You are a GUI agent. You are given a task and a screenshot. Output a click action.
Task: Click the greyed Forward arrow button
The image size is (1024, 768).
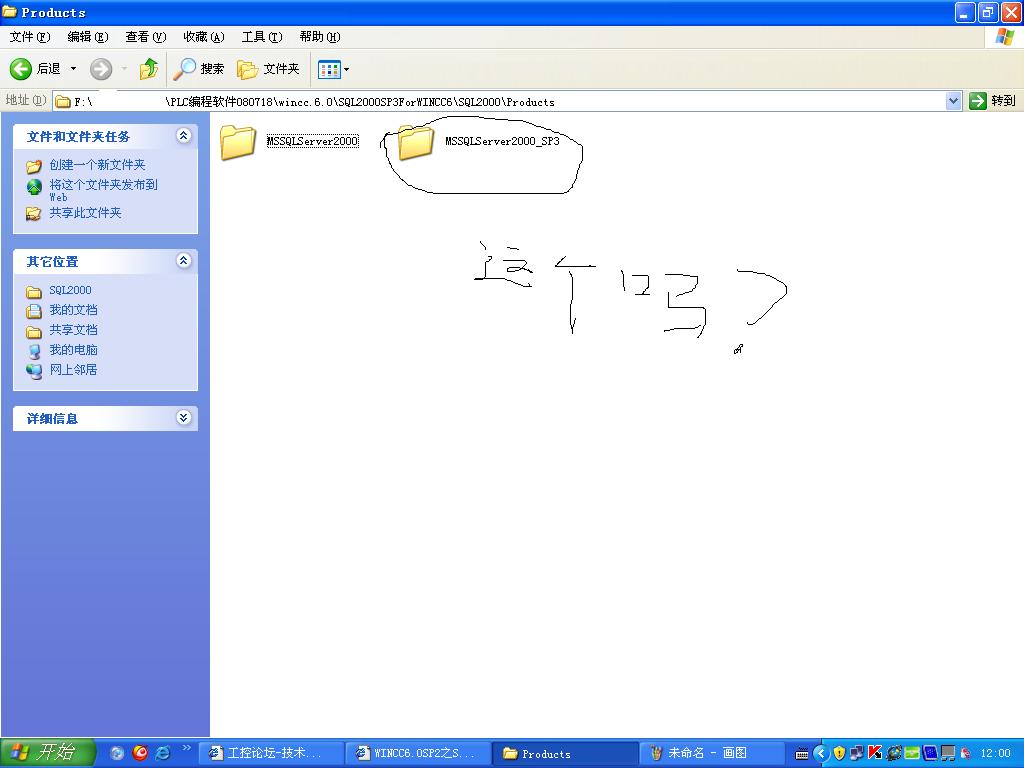point(101,69)
